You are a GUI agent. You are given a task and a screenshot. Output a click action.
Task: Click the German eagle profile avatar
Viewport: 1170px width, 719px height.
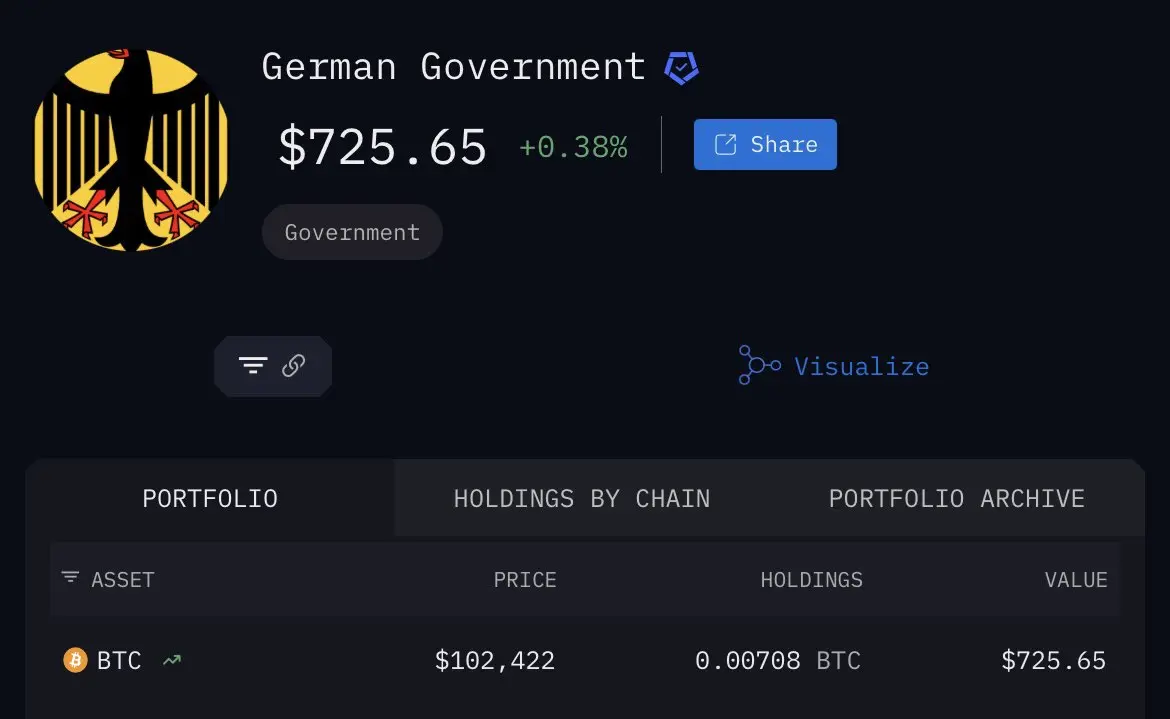[x=131, y=149]
